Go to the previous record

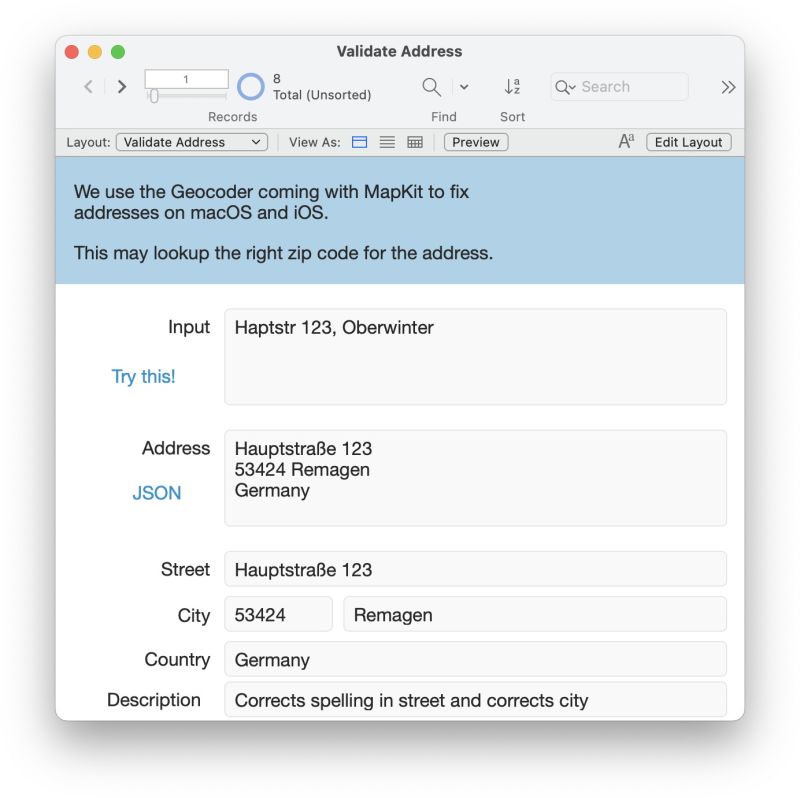[x=87, y=86]
